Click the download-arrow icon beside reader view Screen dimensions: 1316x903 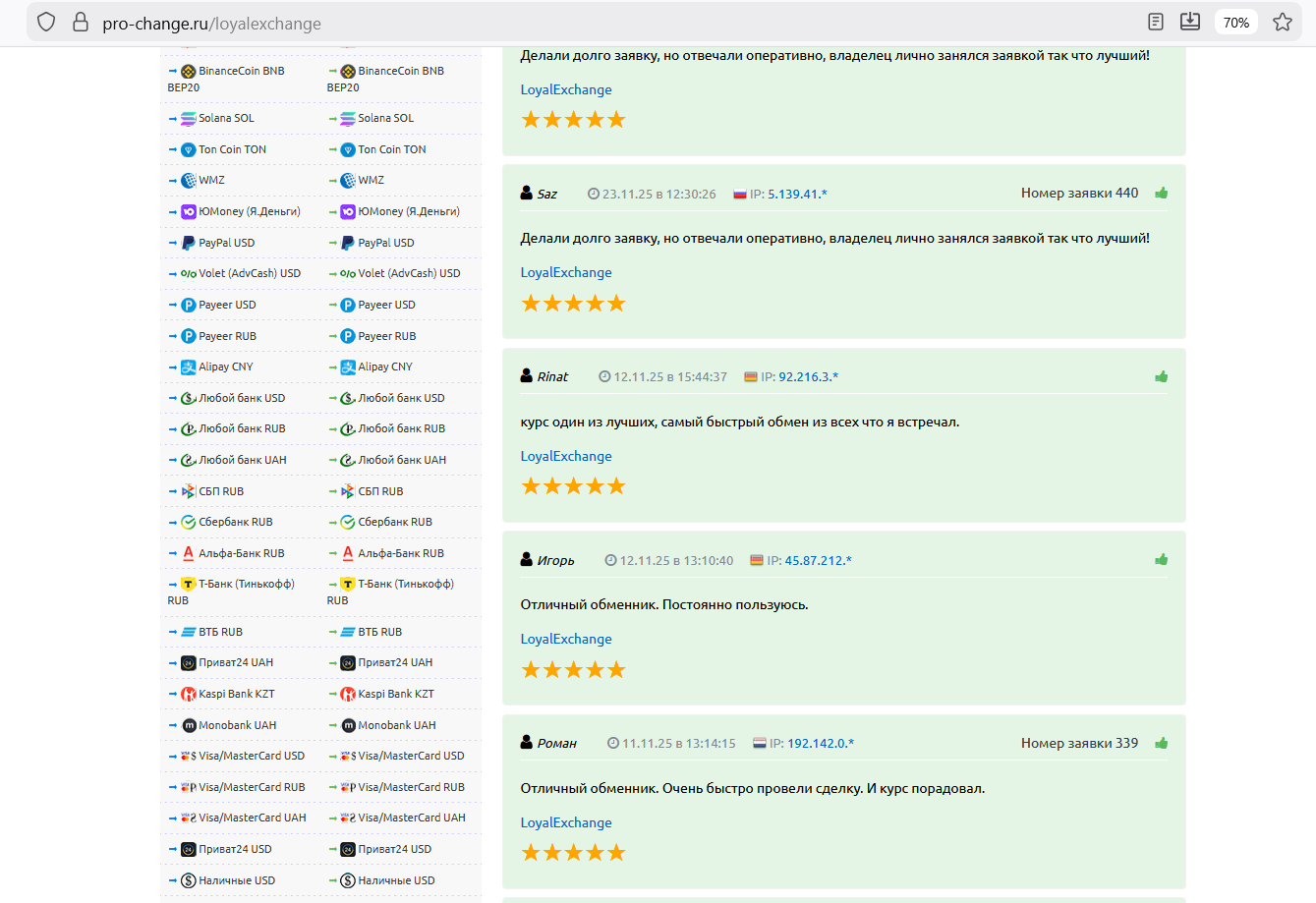1189,22
